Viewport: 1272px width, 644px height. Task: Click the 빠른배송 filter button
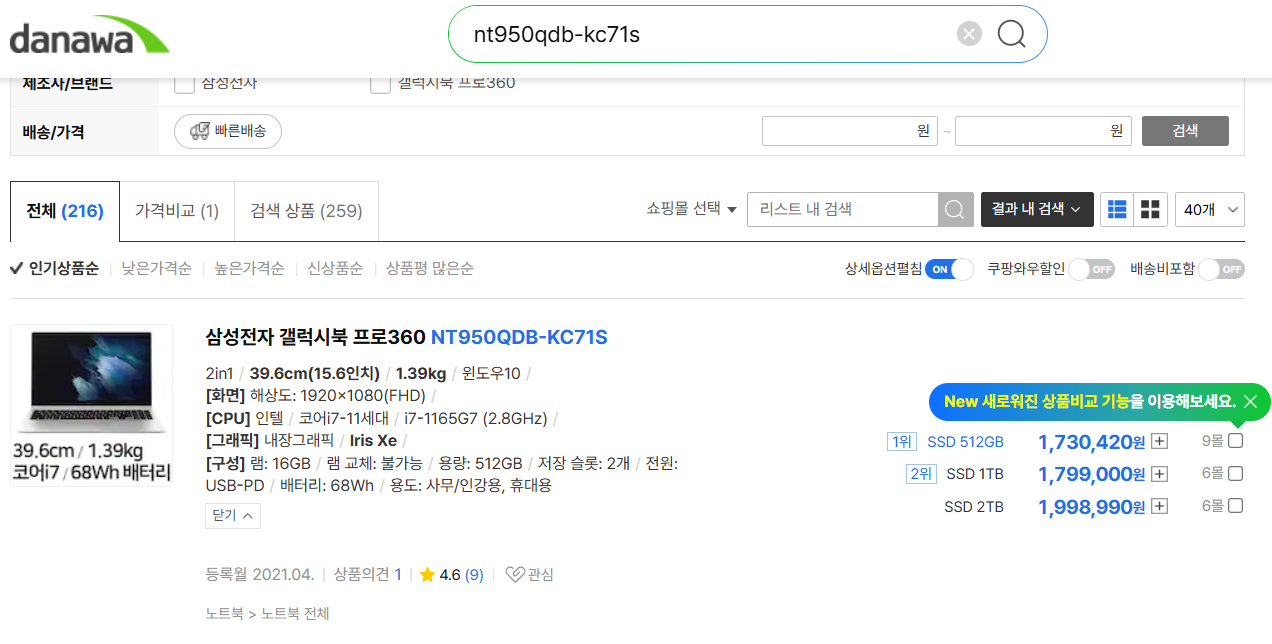coord(228,131)
